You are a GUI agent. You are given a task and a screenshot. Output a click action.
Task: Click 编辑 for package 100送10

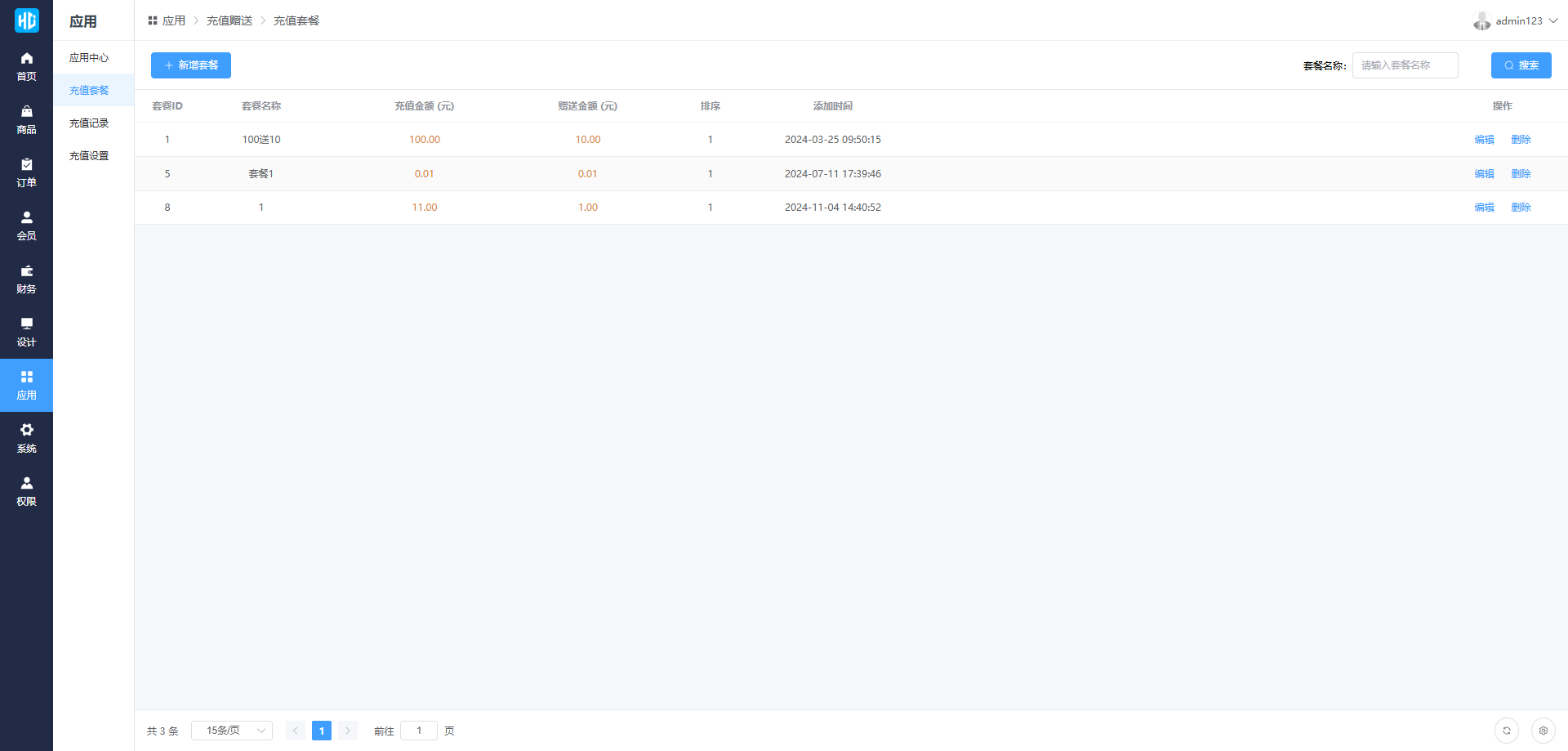pos(1484,140)
